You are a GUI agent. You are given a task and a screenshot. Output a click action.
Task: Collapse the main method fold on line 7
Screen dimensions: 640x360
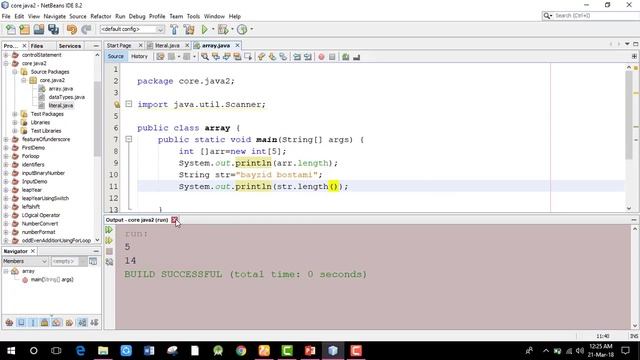click(x=129, y=139)
